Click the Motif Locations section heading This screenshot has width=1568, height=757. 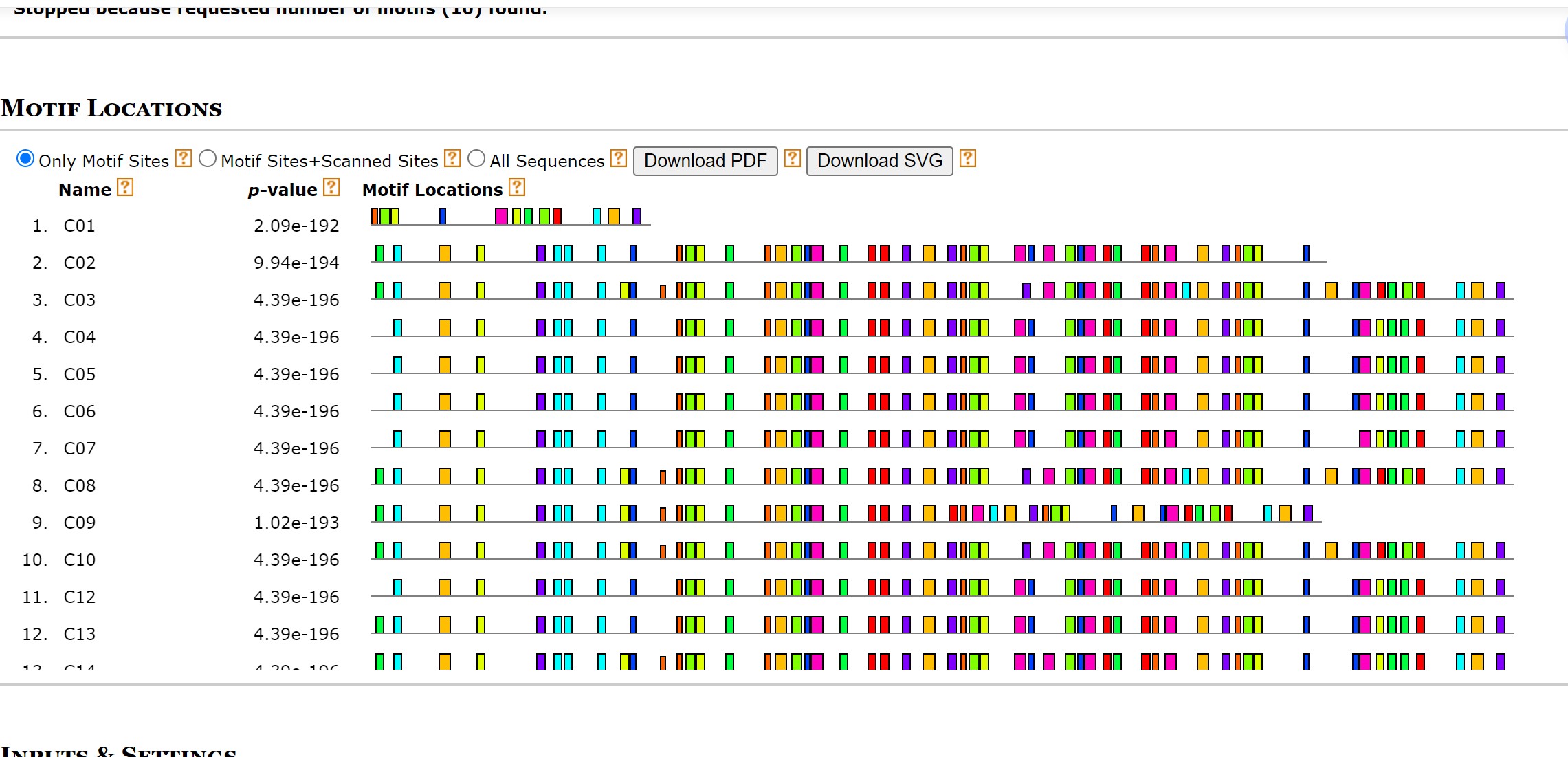[111, 108]
